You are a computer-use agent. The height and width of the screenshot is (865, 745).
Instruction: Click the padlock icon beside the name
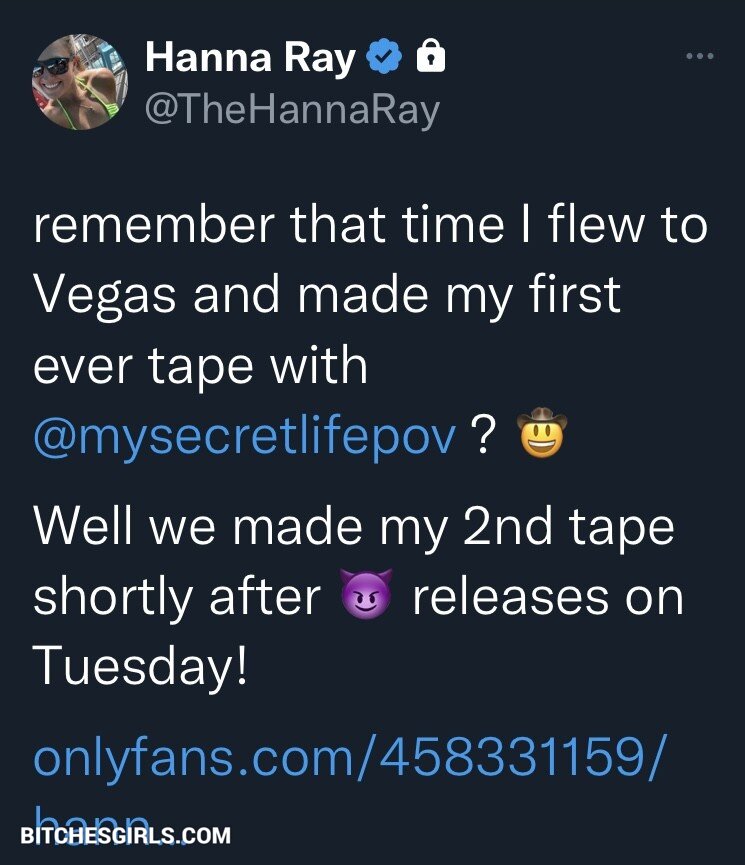tap(429, 58)
